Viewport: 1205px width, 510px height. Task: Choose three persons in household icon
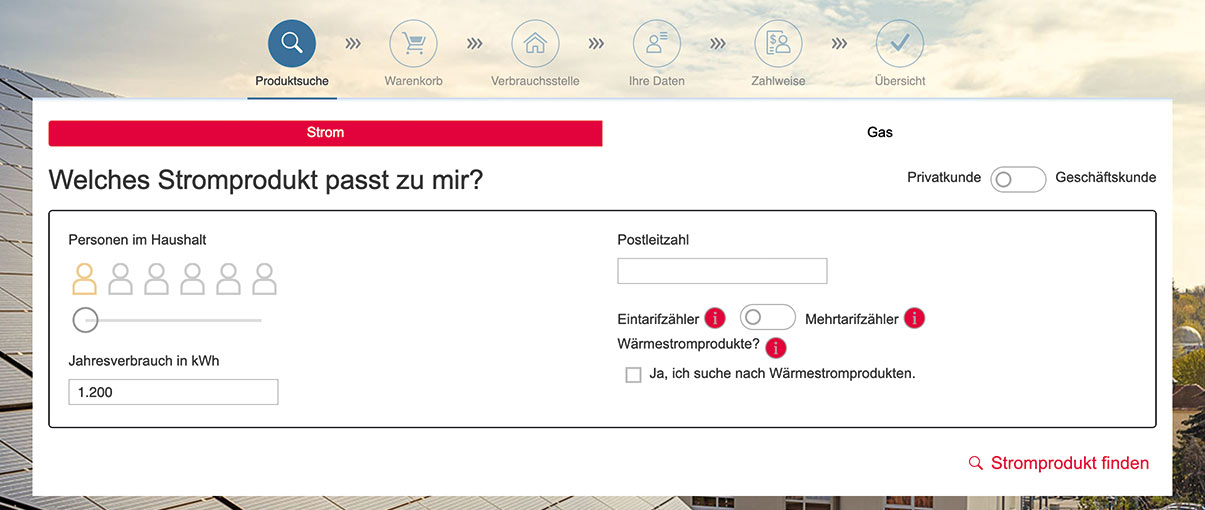pyautogui.click(x=157, y=279)
